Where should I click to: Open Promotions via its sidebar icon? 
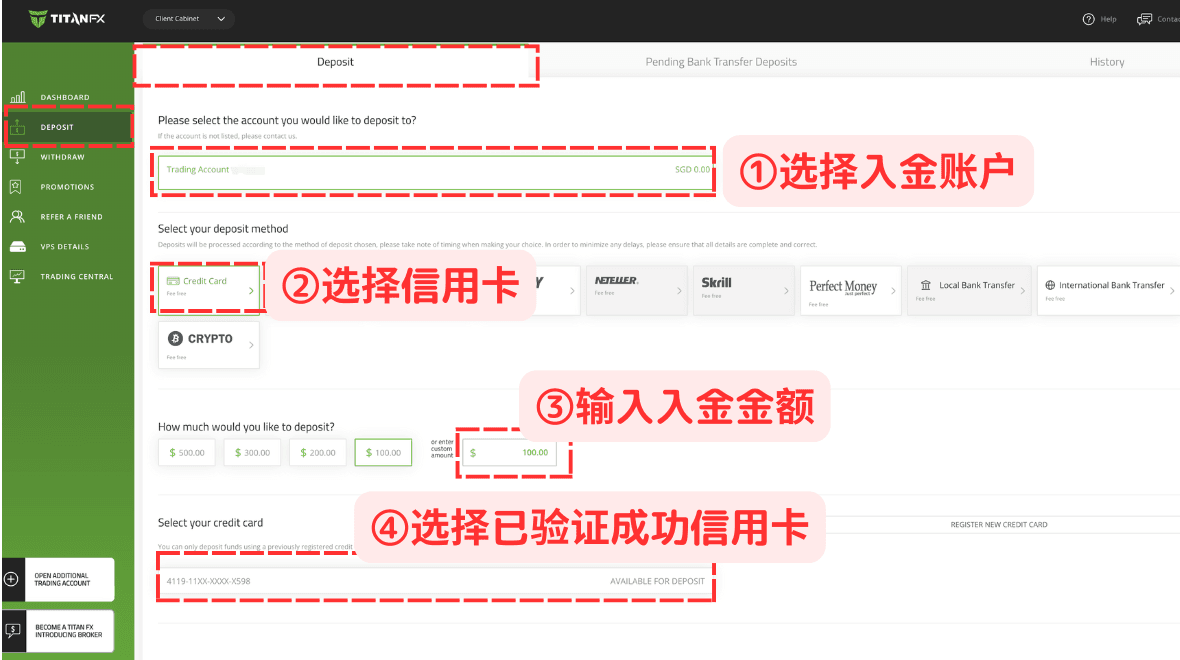(x=17, y=187)
